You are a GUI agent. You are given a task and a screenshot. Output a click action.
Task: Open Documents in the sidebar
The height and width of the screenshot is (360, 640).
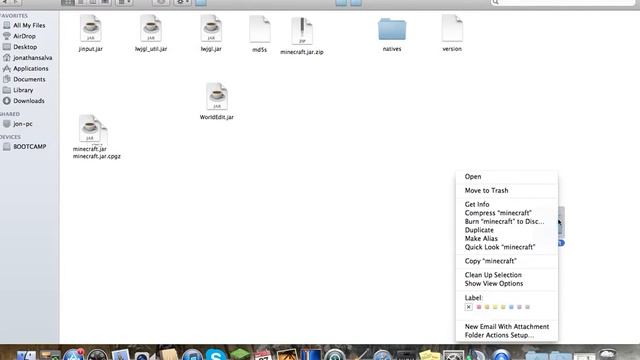pyautogui.click(x=29, y=79)
